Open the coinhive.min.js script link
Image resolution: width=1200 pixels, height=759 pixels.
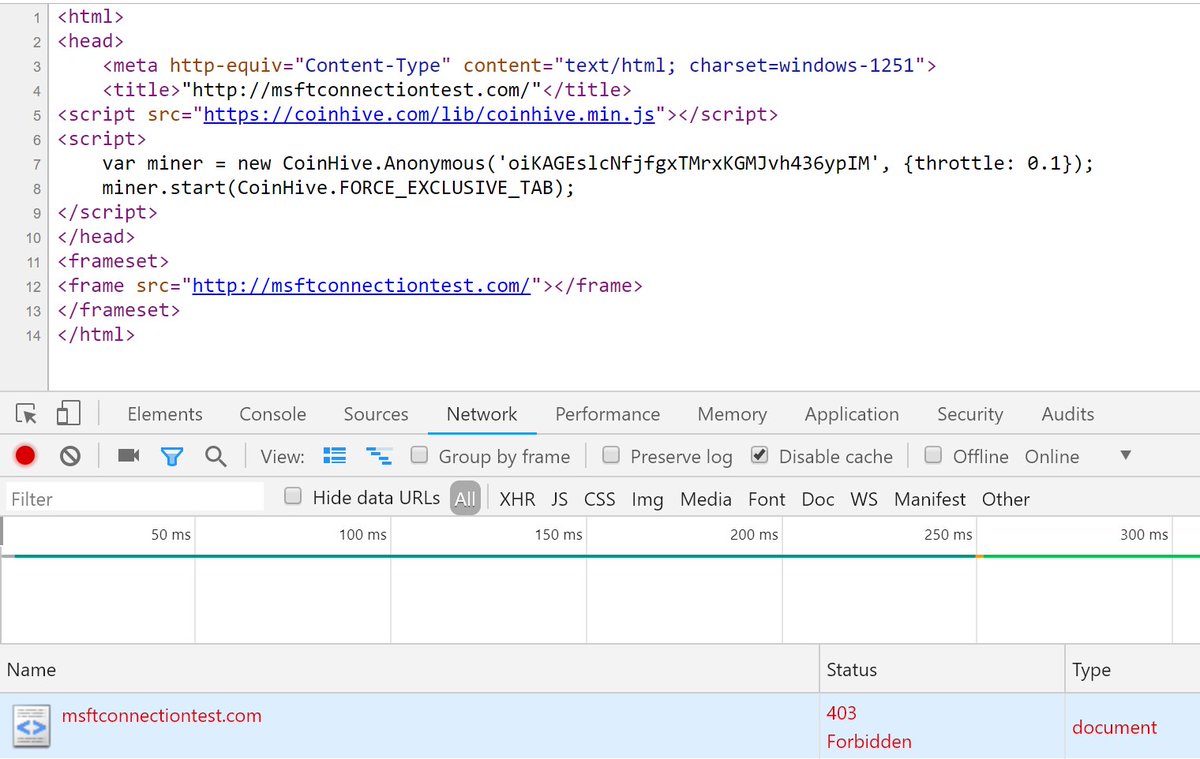click(429, 114)
